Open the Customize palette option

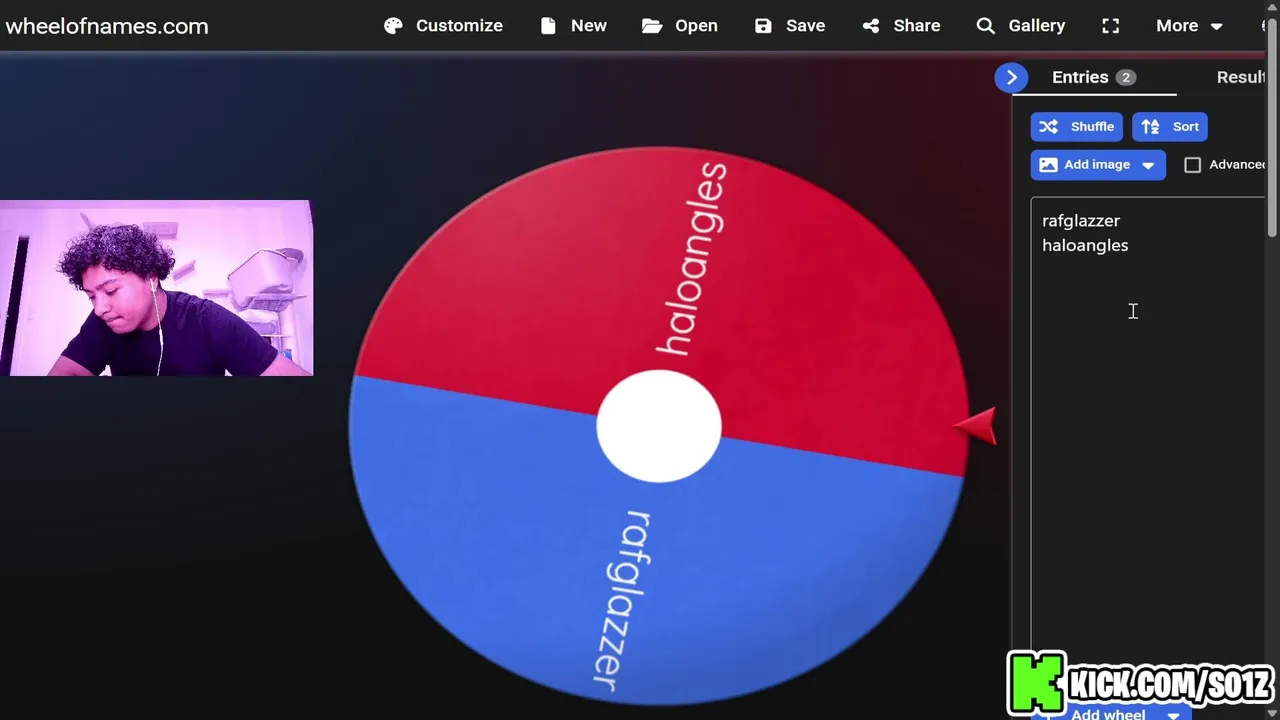point(443,26)
